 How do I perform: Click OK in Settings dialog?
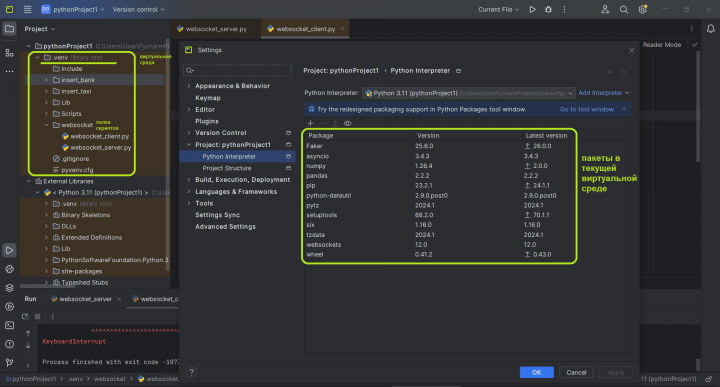click(536, 372)
